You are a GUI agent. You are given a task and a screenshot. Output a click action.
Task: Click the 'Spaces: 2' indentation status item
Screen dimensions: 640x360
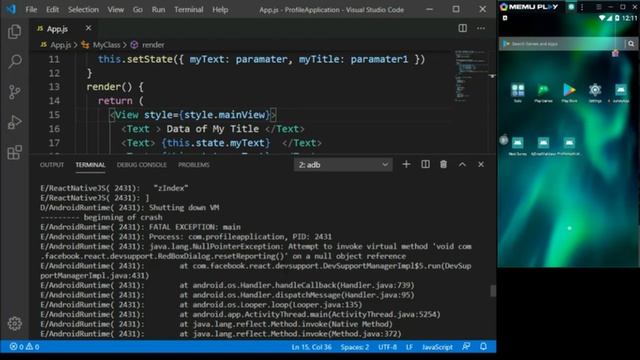point(355,347)
